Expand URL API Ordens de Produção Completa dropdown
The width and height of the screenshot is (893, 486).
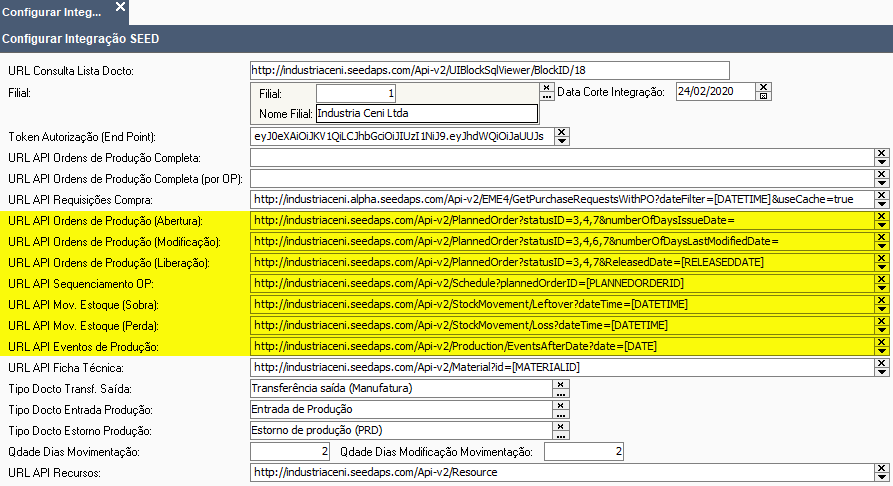tap(882, 162)
